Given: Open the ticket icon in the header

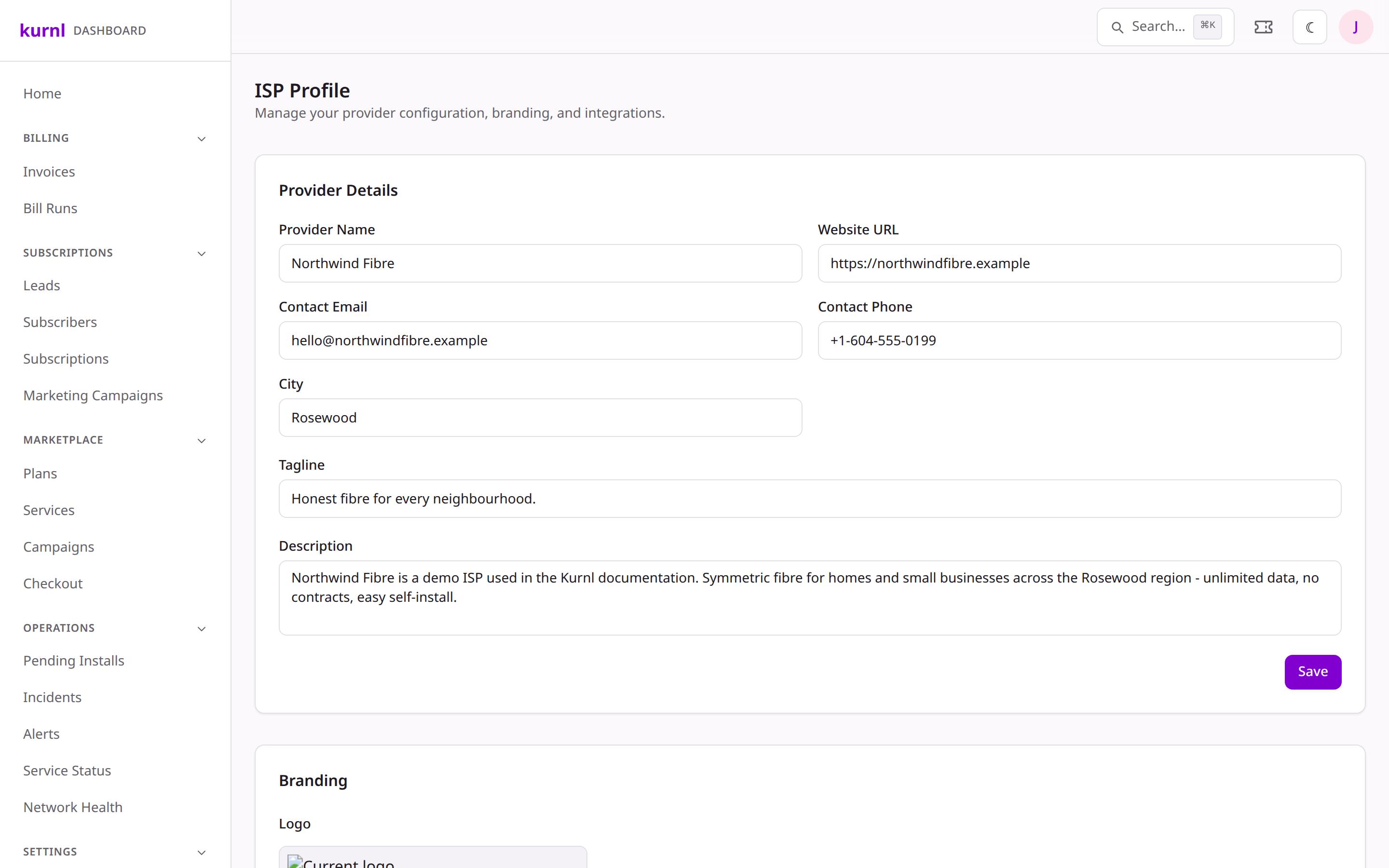Looking at the screenshot, I should point(1263,27).
